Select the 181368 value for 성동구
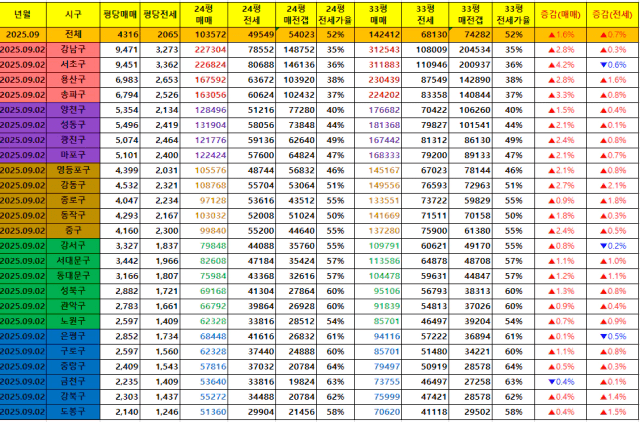Viewport: 640px width, 422px height. pos(378,125)
